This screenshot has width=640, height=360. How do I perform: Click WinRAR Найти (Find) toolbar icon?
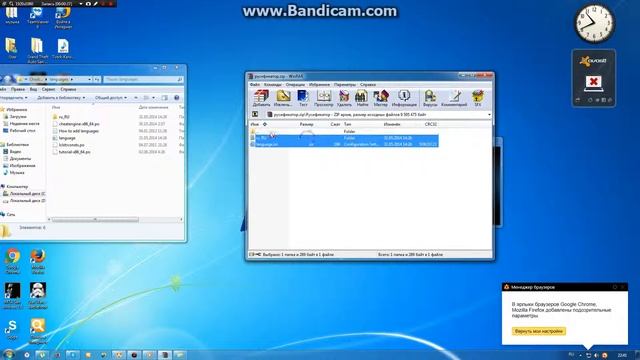[362, 98]
